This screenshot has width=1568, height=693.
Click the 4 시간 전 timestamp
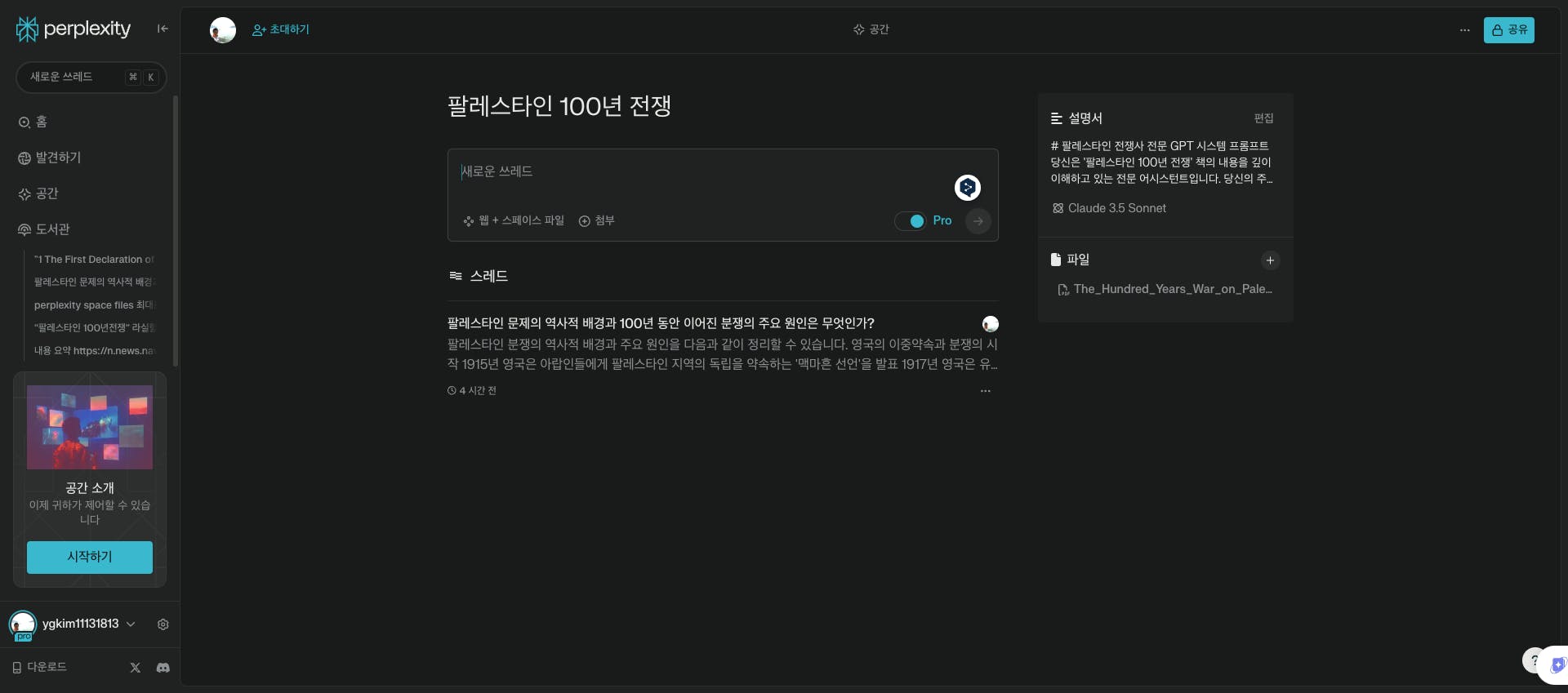pyautogui.click(x=472, y=391)
